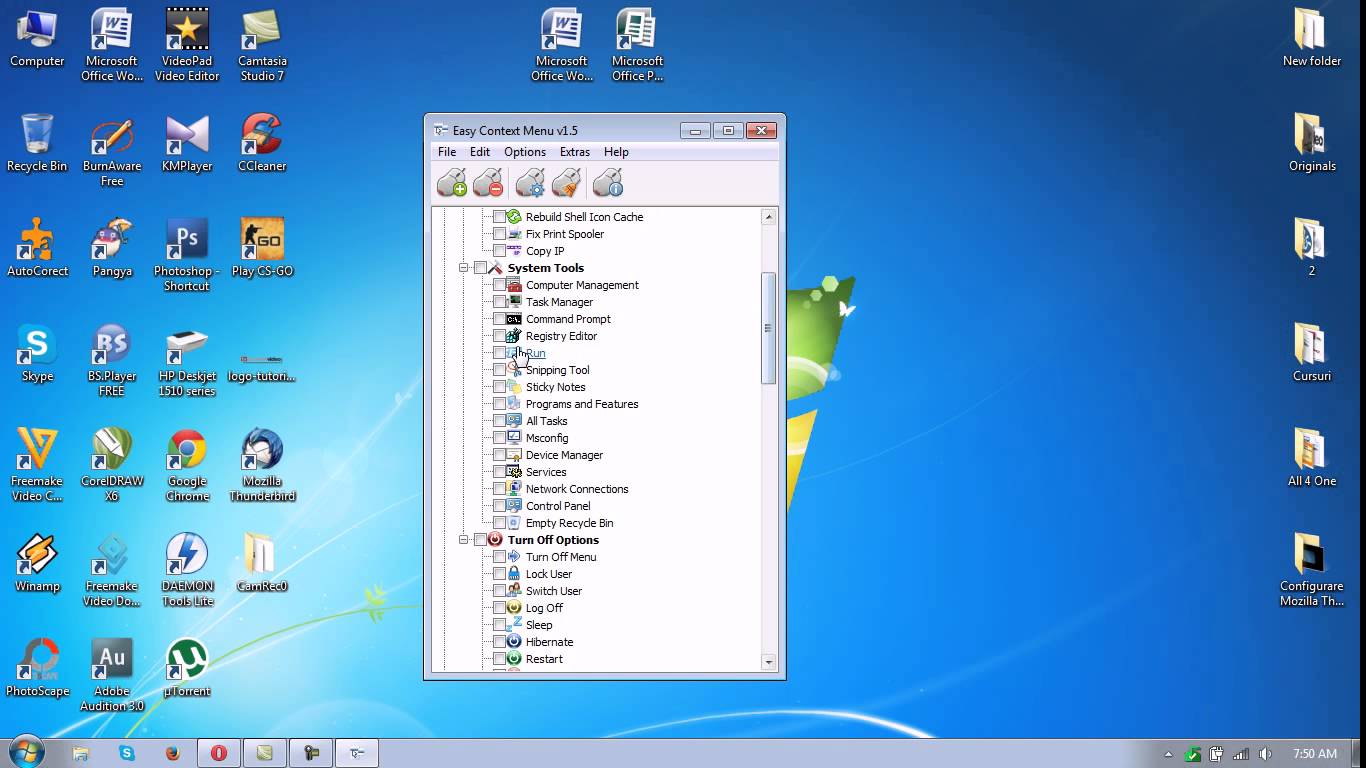
Task: Click the mouse-broom cleaner toolbar icon
Action: (x=566, y=183)
